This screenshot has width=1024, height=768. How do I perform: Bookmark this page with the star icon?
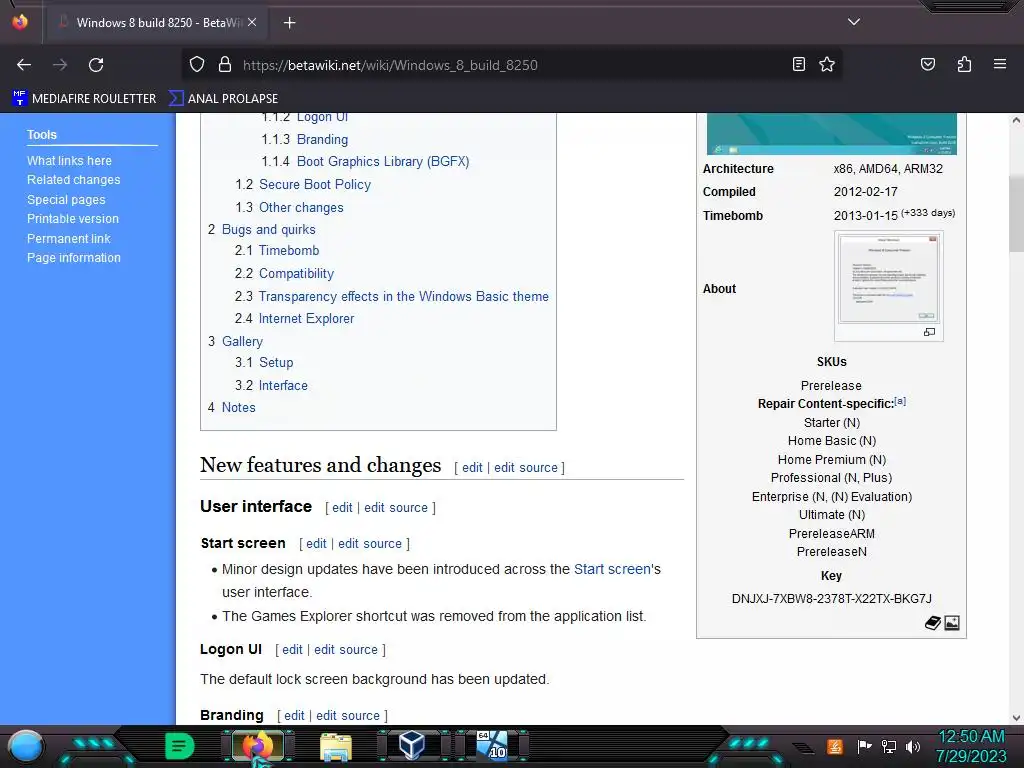coord(827,64)
